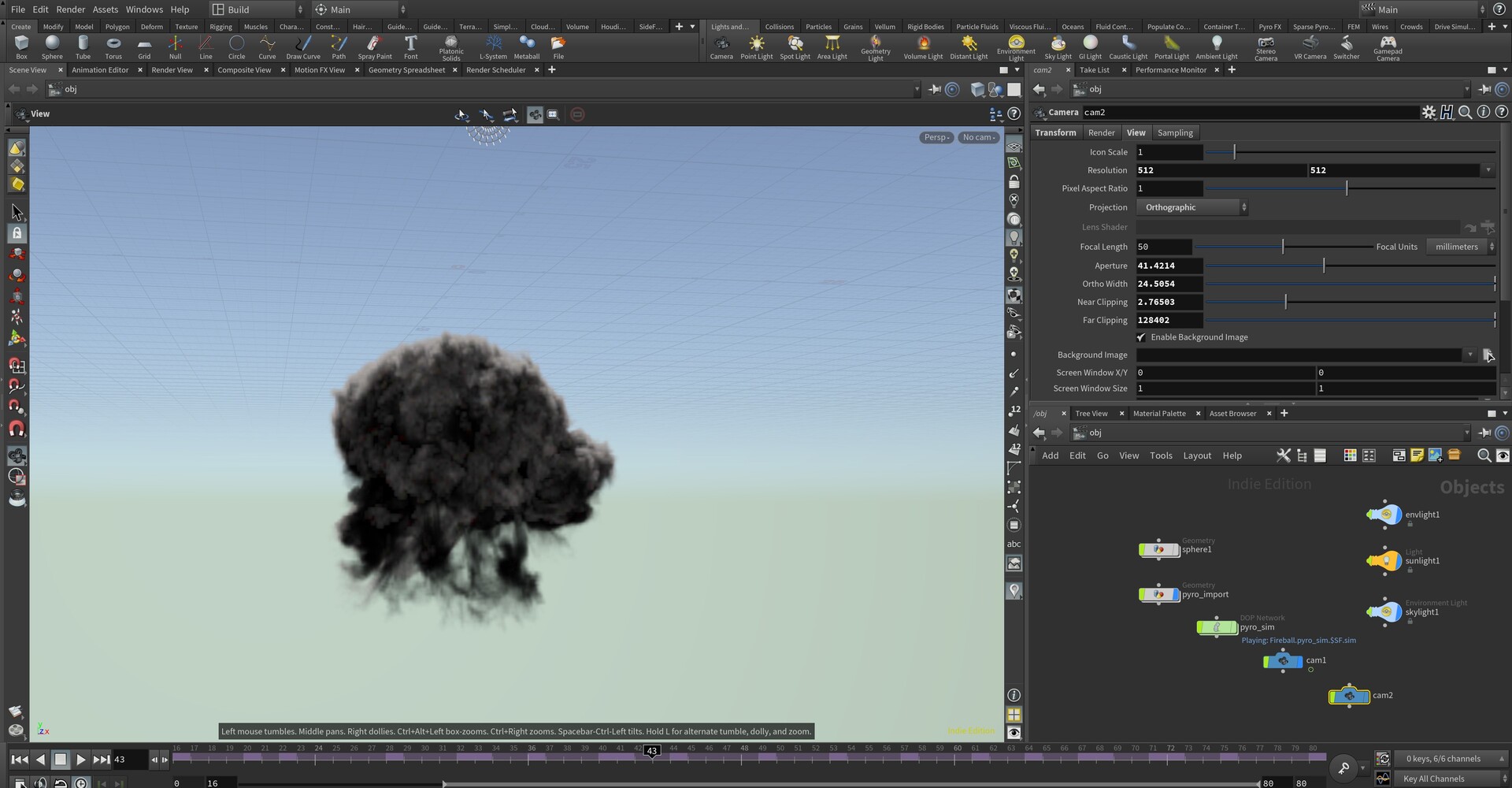Add an Environment Light from the shelf
Screen dimensions: 1512x788
point(1015,46)
